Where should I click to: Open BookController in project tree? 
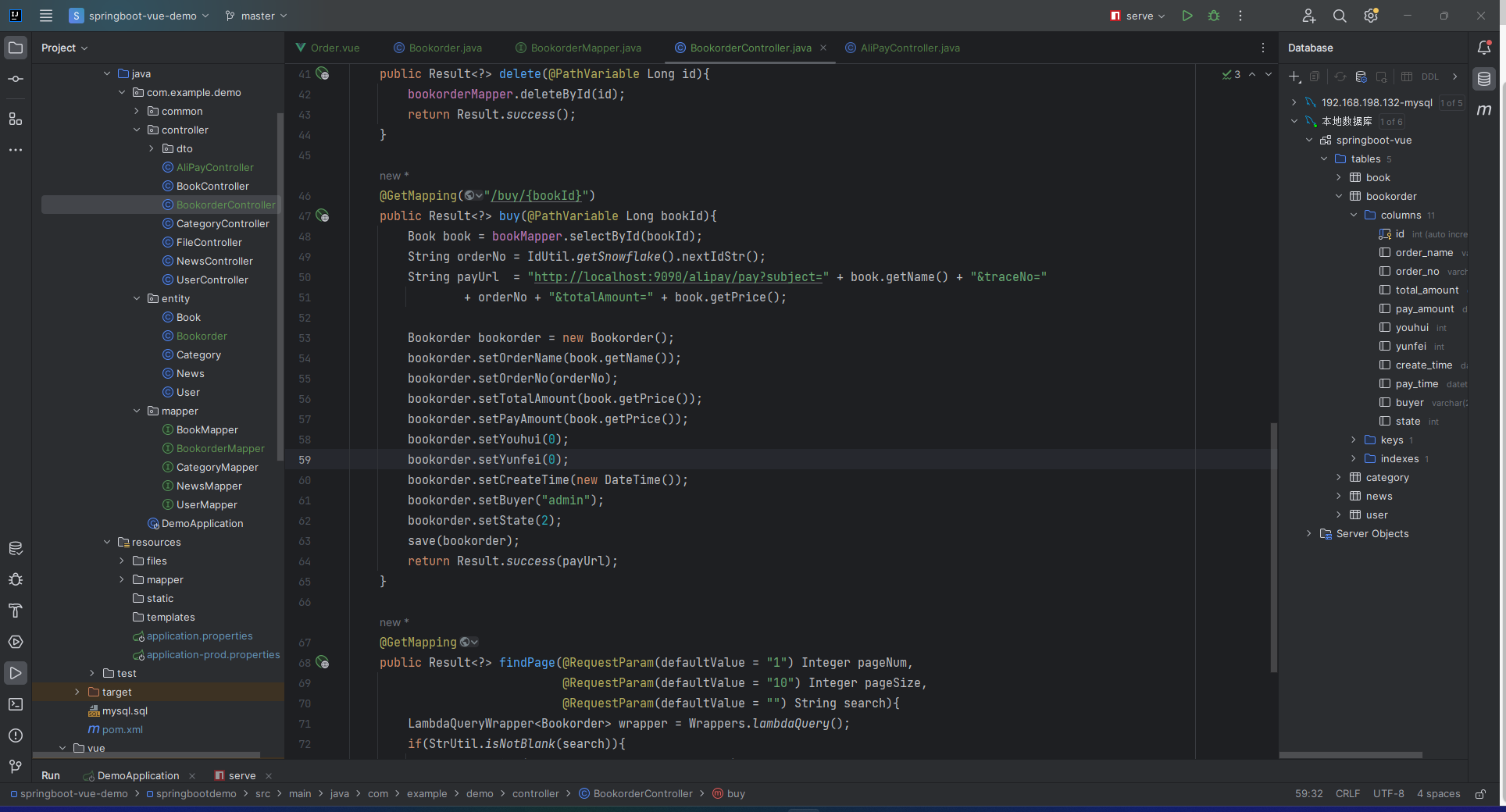[212, 187]
